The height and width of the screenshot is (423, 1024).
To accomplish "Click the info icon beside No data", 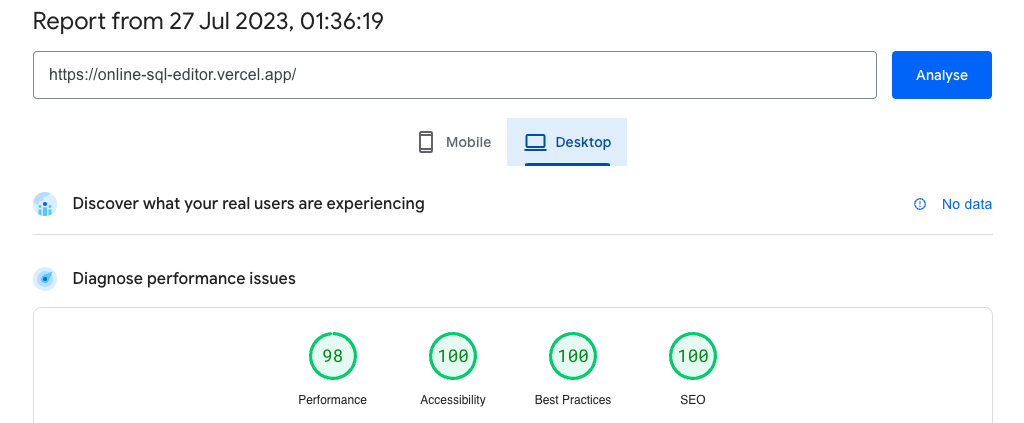I will pyautogui.click(x=920, y=204).
